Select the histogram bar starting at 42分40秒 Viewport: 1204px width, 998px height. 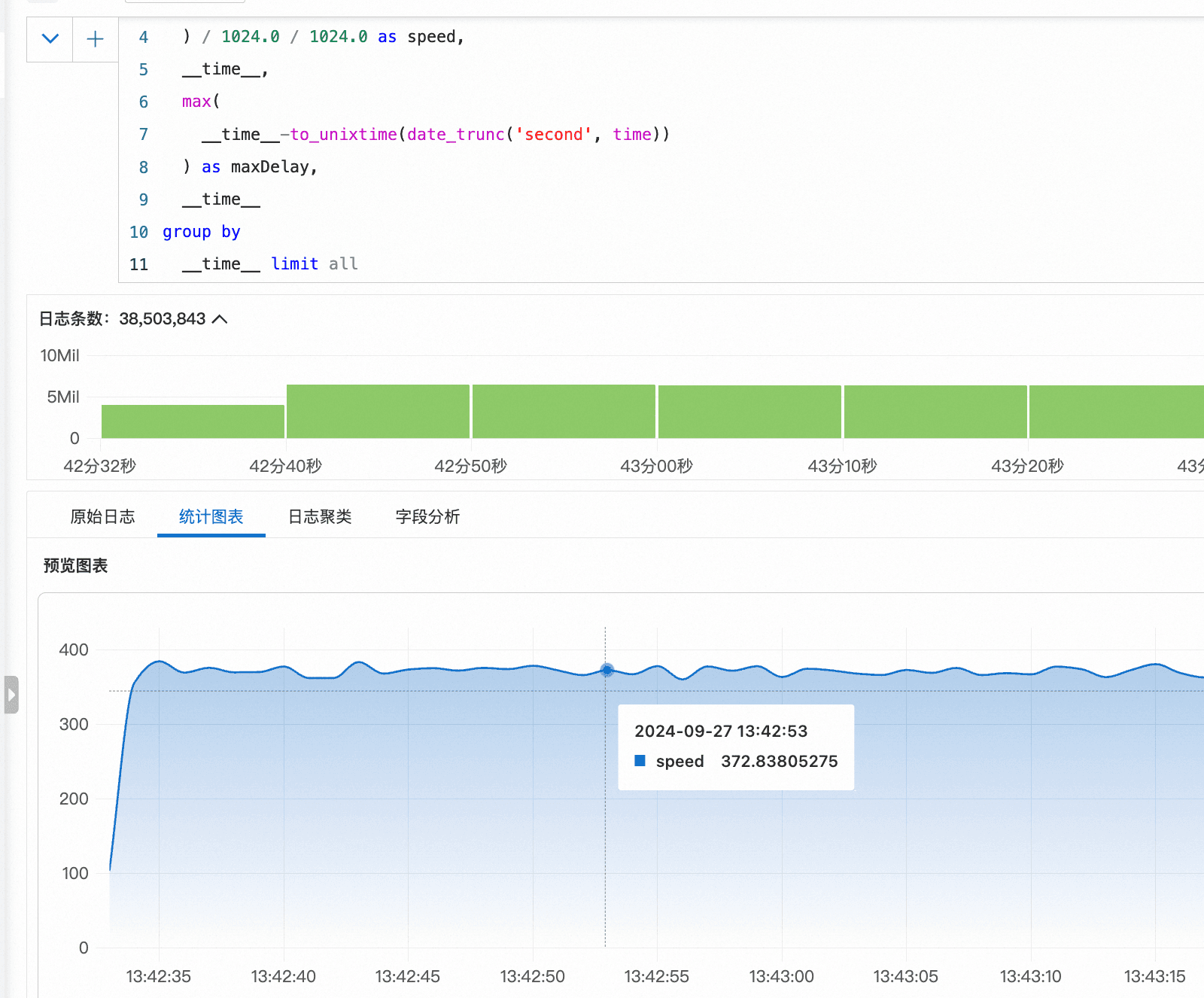pos(378,412)
